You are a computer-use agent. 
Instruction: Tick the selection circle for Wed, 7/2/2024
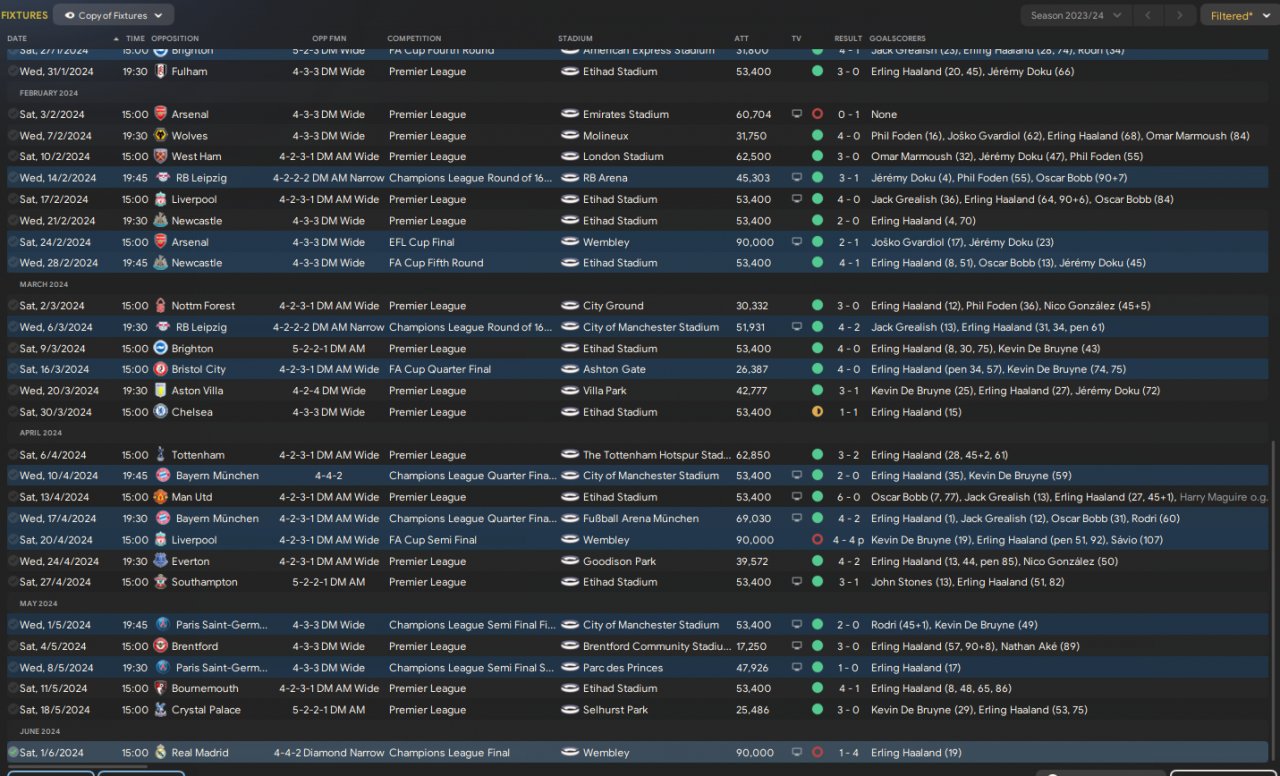coord(13,136)
